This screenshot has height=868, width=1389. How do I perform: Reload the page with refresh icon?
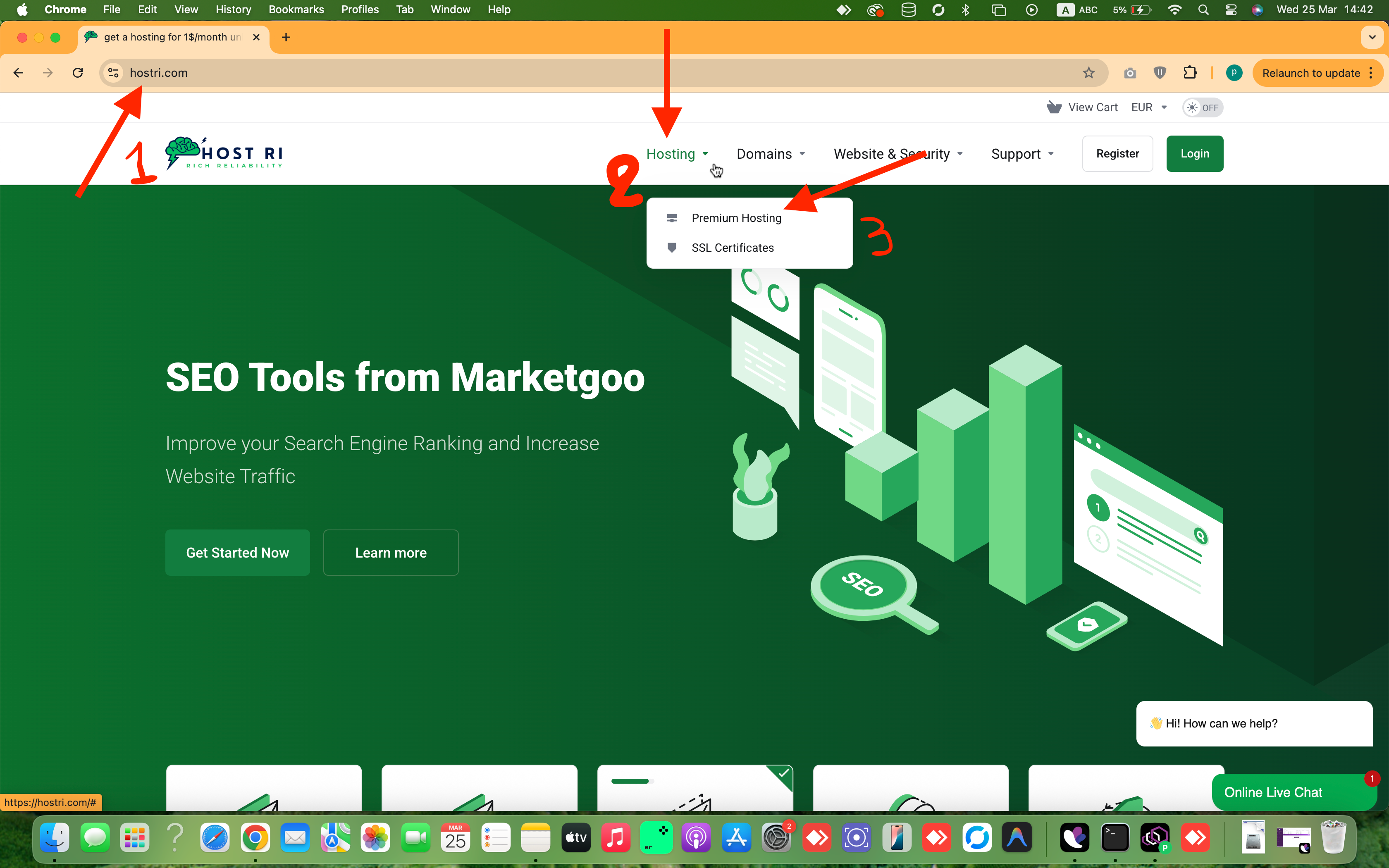pyautogui.click(x=77, y=73)
